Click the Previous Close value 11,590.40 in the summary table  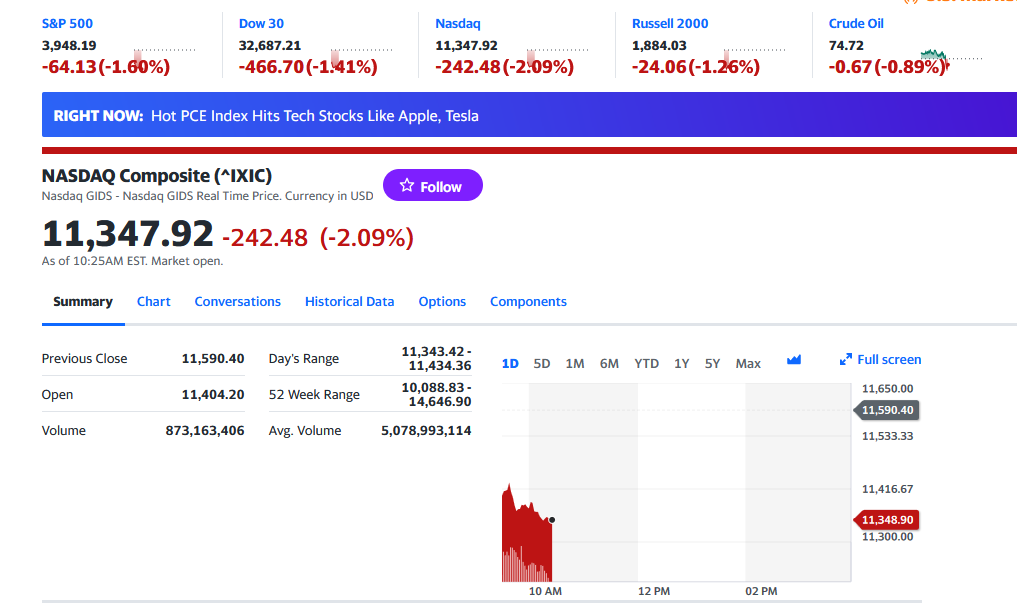click(x=213, y=359)
